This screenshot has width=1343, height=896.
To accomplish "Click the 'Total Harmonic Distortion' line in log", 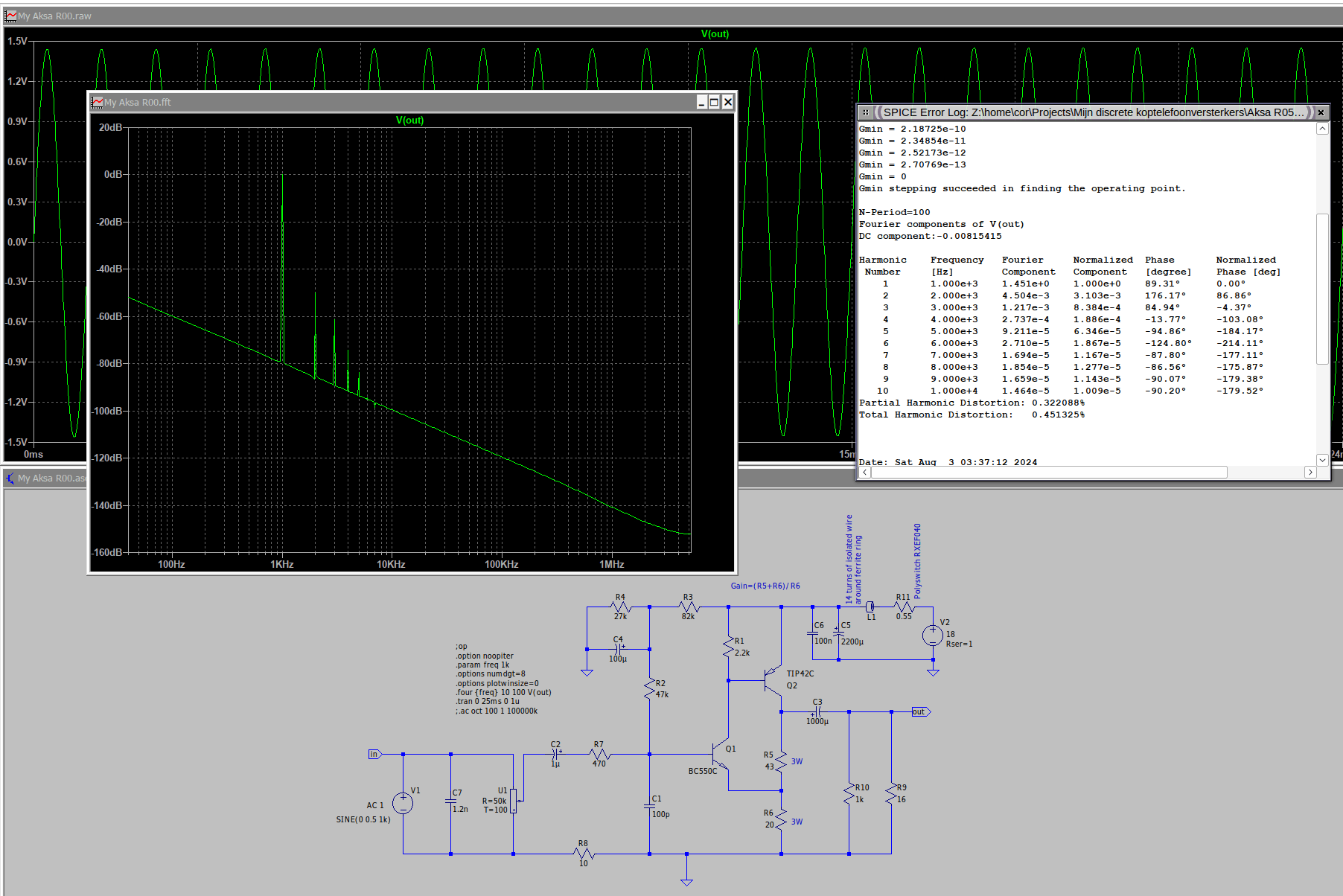I will (x=972, y=415).
